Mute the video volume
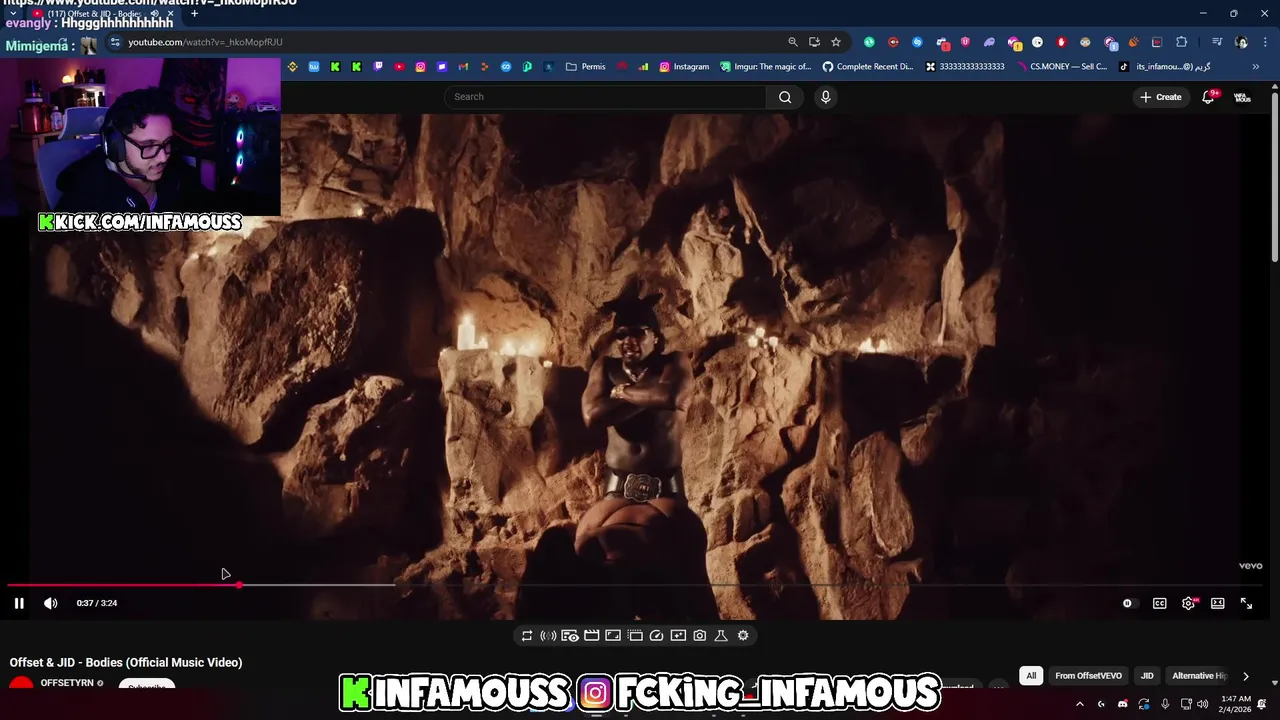The width and height of the screenshot is (1280, 720). 51,603
